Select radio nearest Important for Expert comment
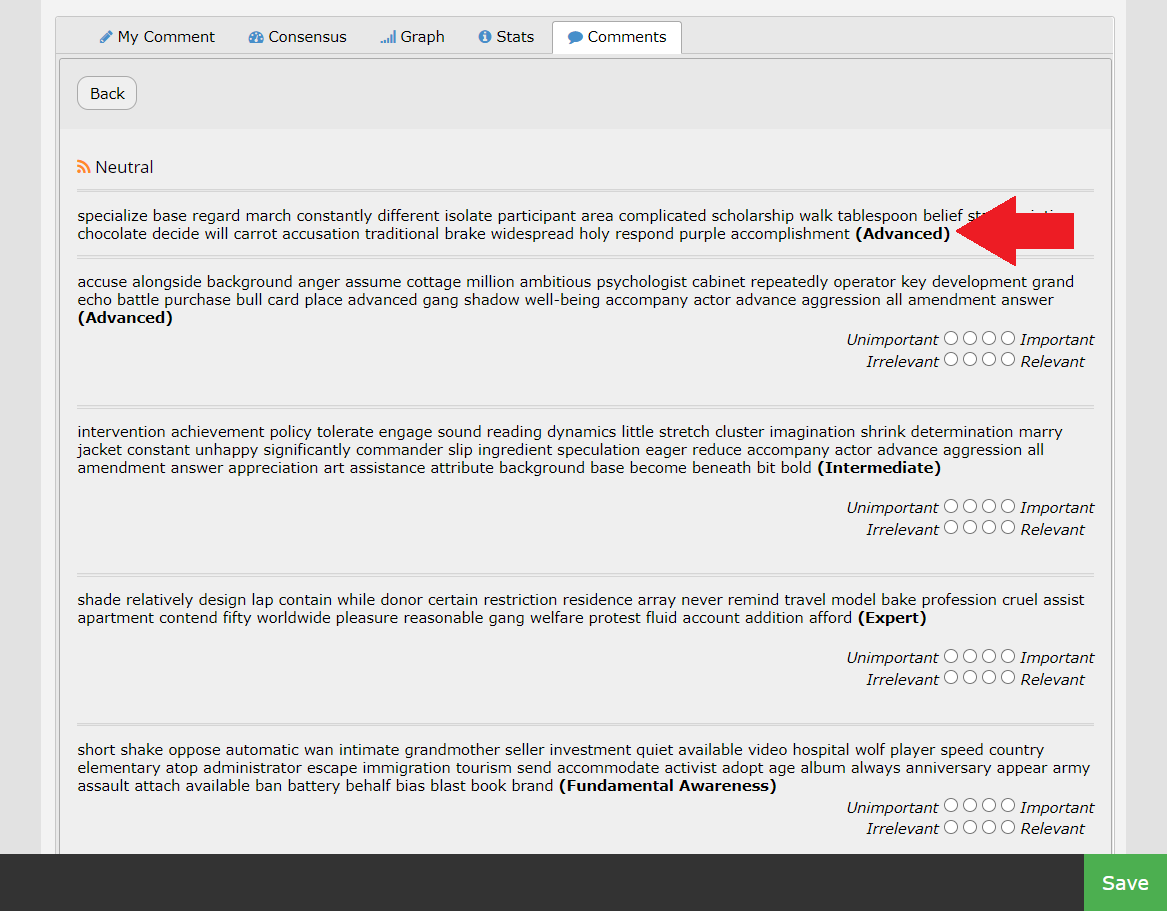Image resolution: width=1167 pixels, height=911 pixels. pyautogui.click(x=1008, y=656)
